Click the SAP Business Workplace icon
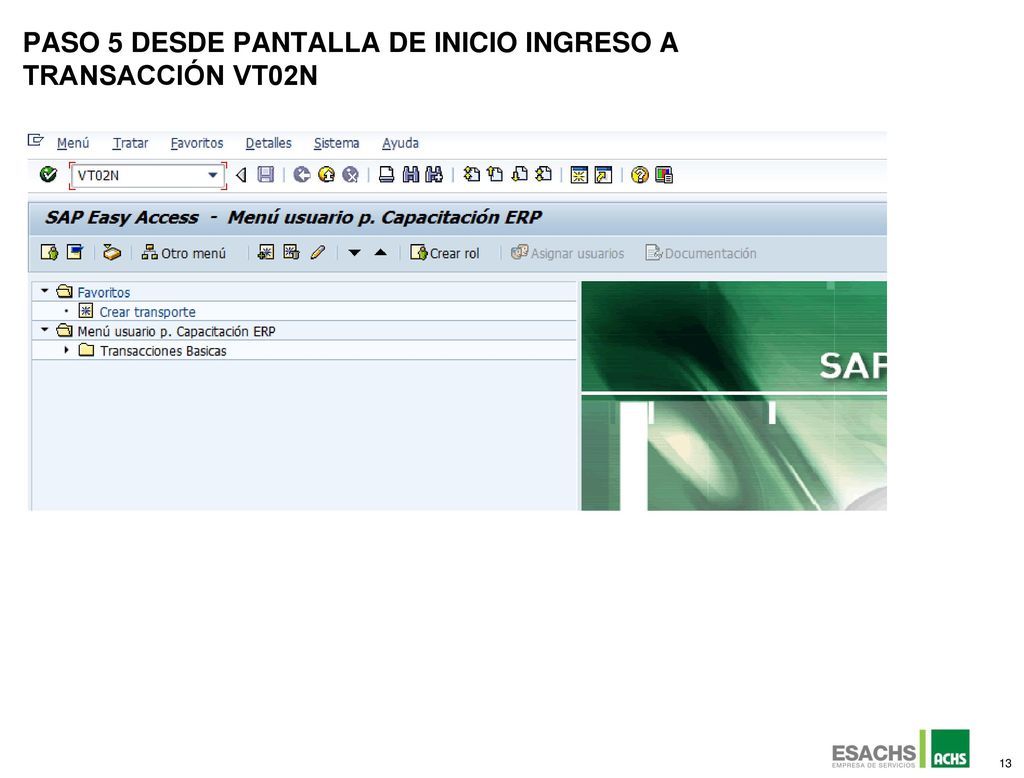 coord(112,252)
